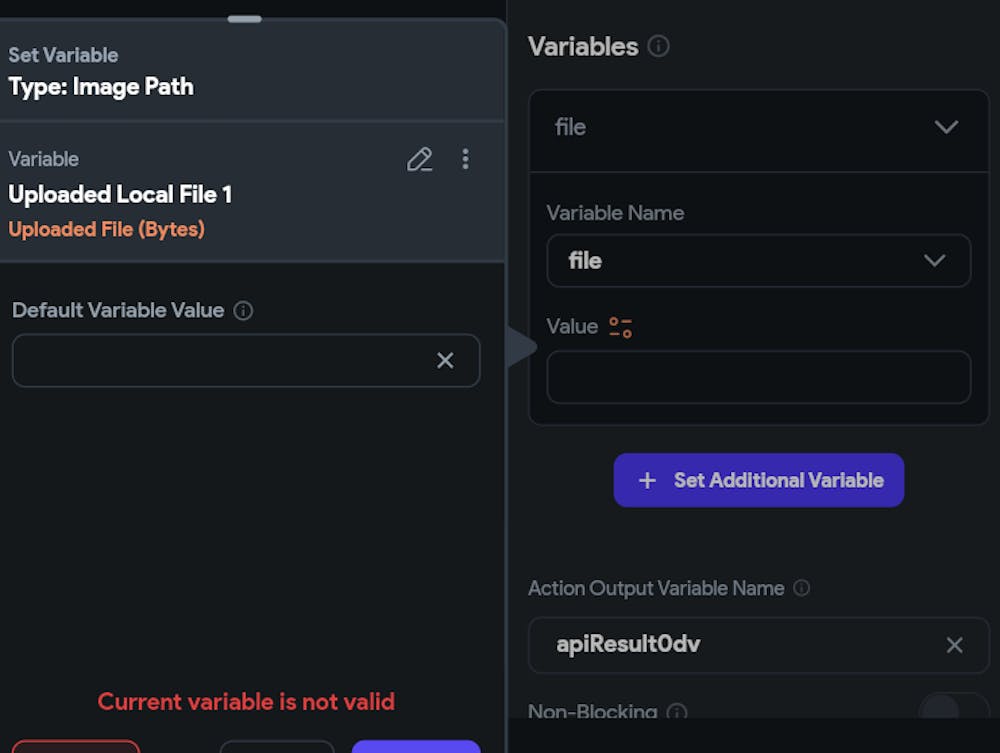
Task: Click the pencil edit icon for the variable
Action: pos(420,159)
